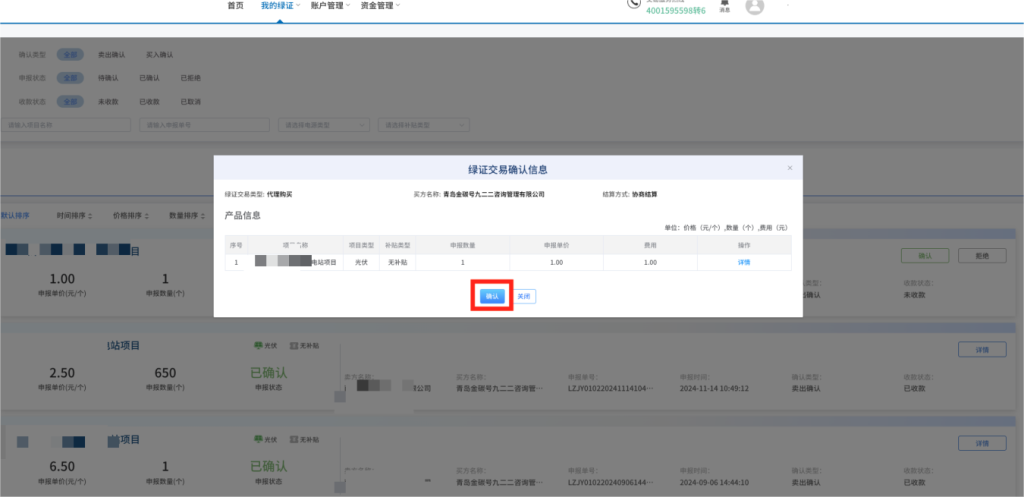
Task: Expand the 账户管理 dropdown menu
Action: [x=329, y=6]
